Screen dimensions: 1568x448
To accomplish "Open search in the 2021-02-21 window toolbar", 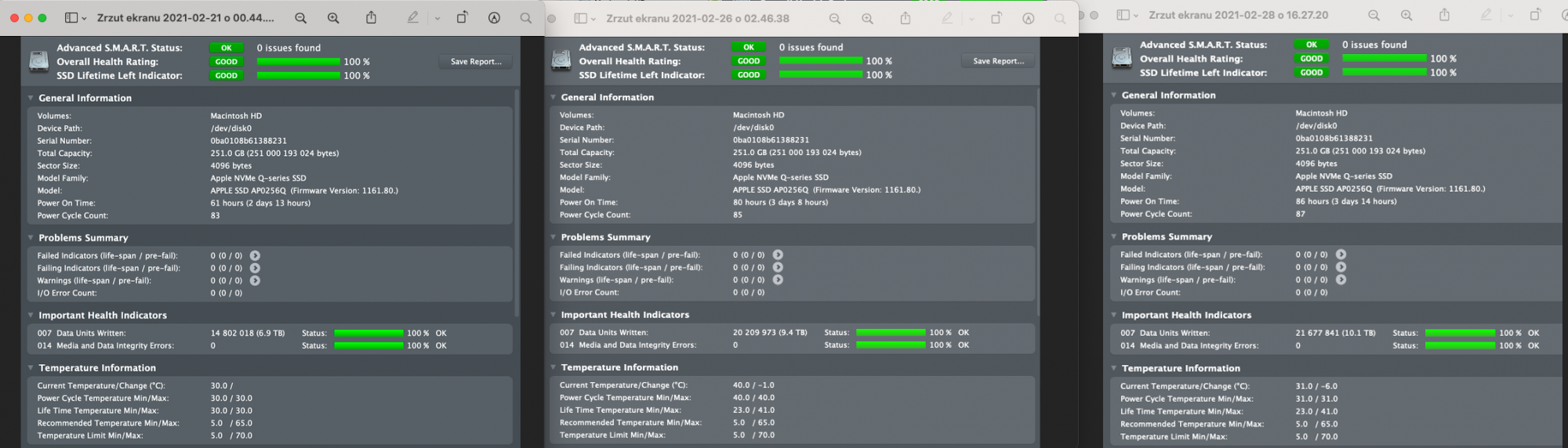I will 526,17.
